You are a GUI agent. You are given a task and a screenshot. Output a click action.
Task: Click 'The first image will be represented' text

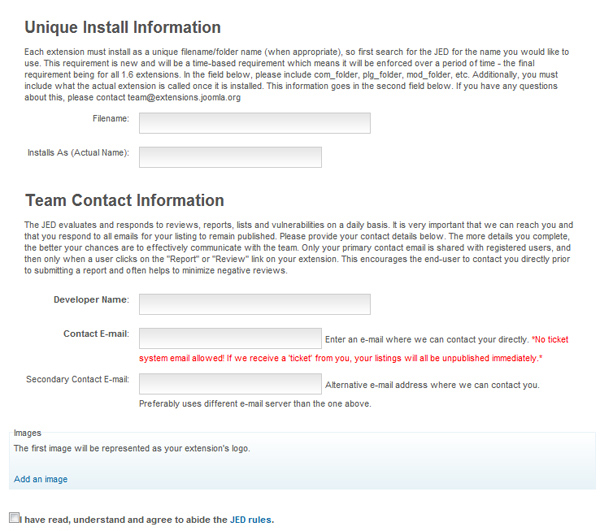click(x=132, y=448)
